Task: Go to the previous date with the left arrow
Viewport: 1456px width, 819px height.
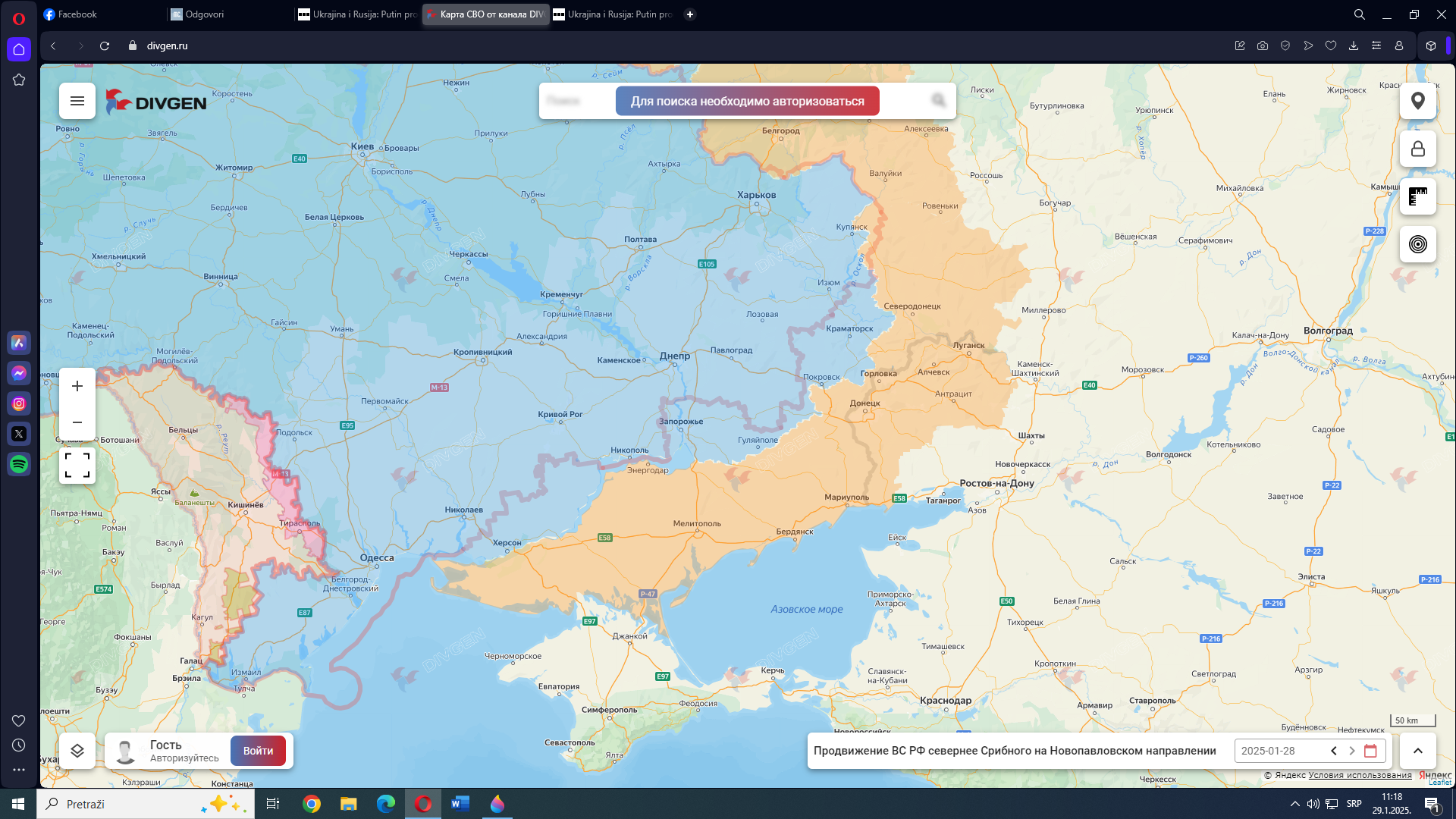Action: coord(1334,751)
